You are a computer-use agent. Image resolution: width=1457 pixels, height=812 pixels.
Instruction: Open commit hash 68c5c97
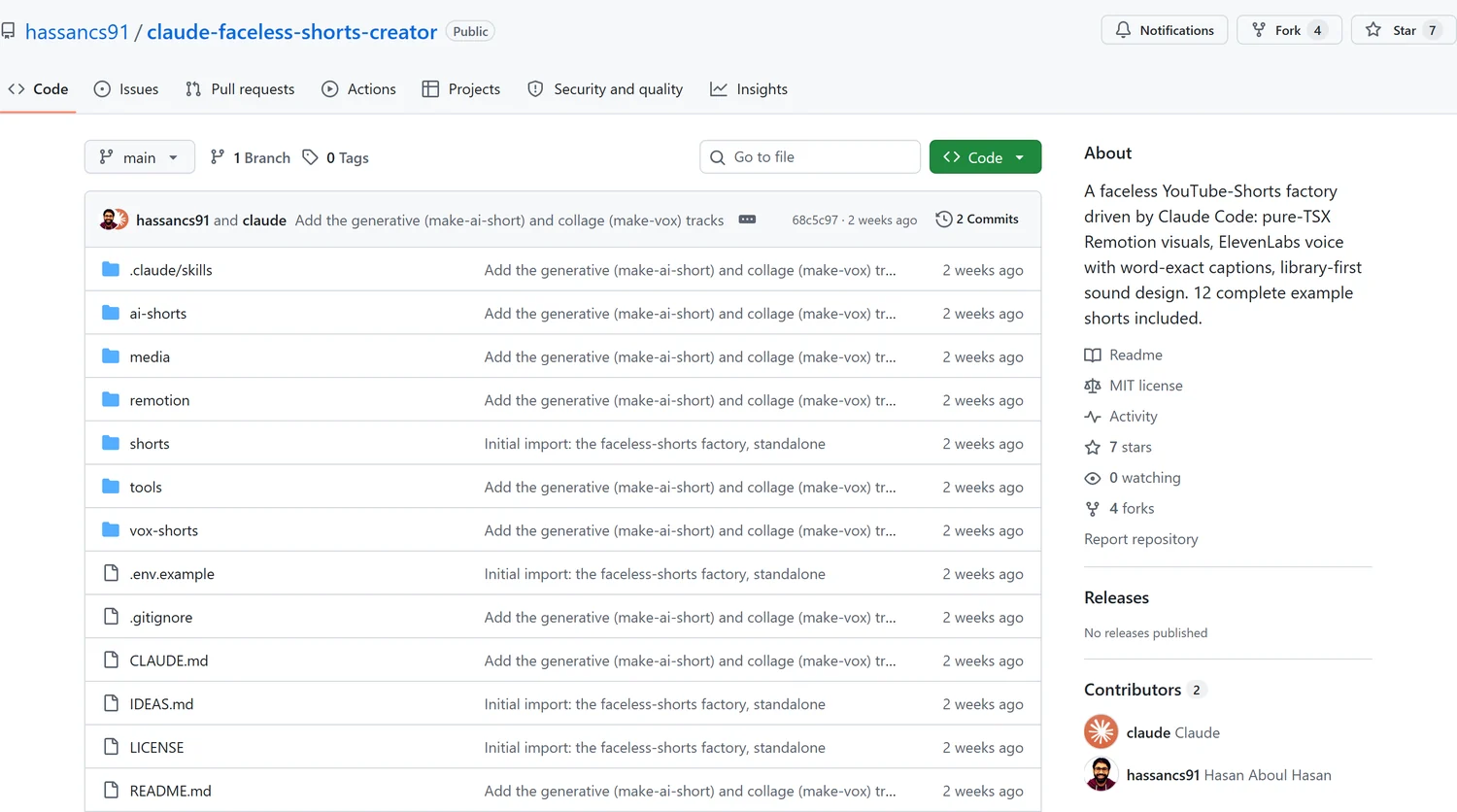815,220
